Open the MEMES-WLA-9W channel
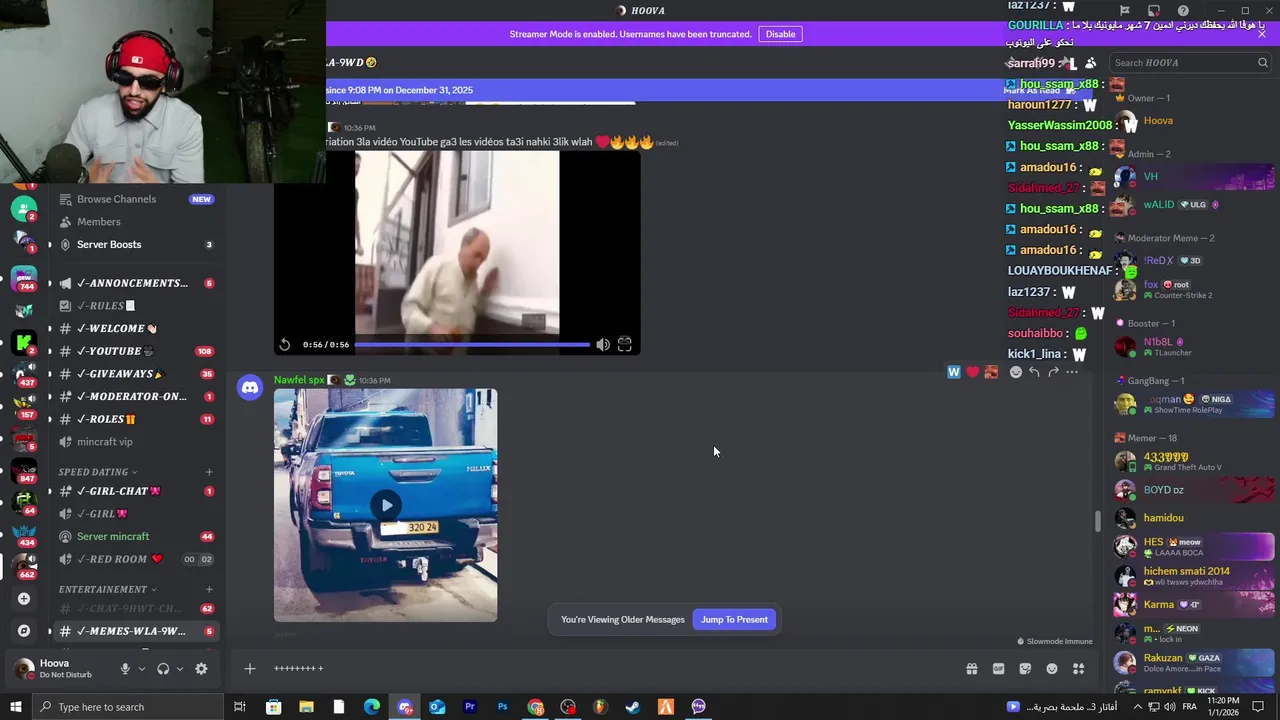The height and width of the screenshot is (720, 1280). point(131,631)
